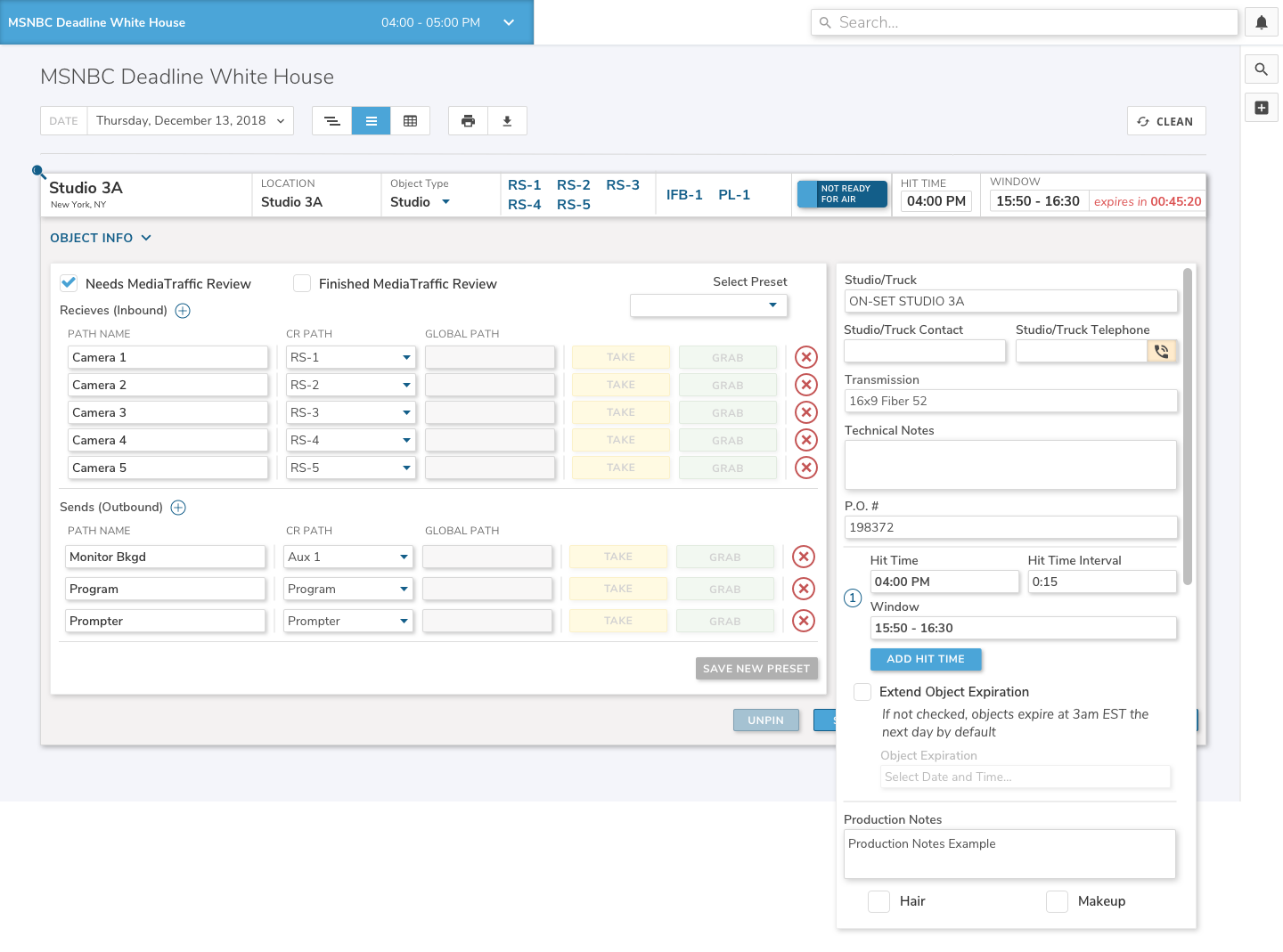The image size is (1283, 952).
Task: Open the date dropdown for Thursday, December 13
Action: tap(190, 121)
